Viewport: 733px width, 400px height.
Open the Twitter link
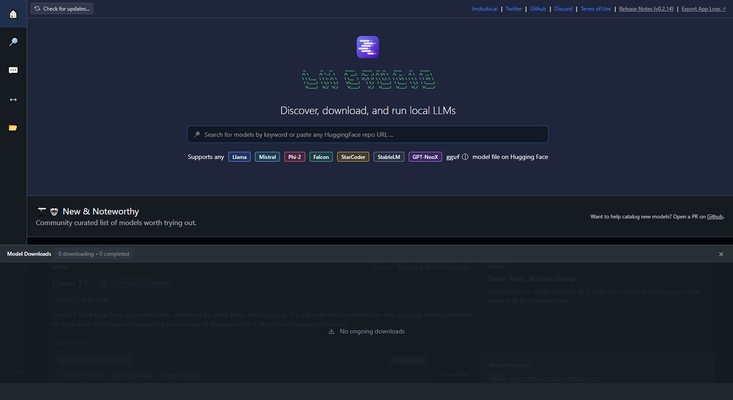[x=513, y=9]
